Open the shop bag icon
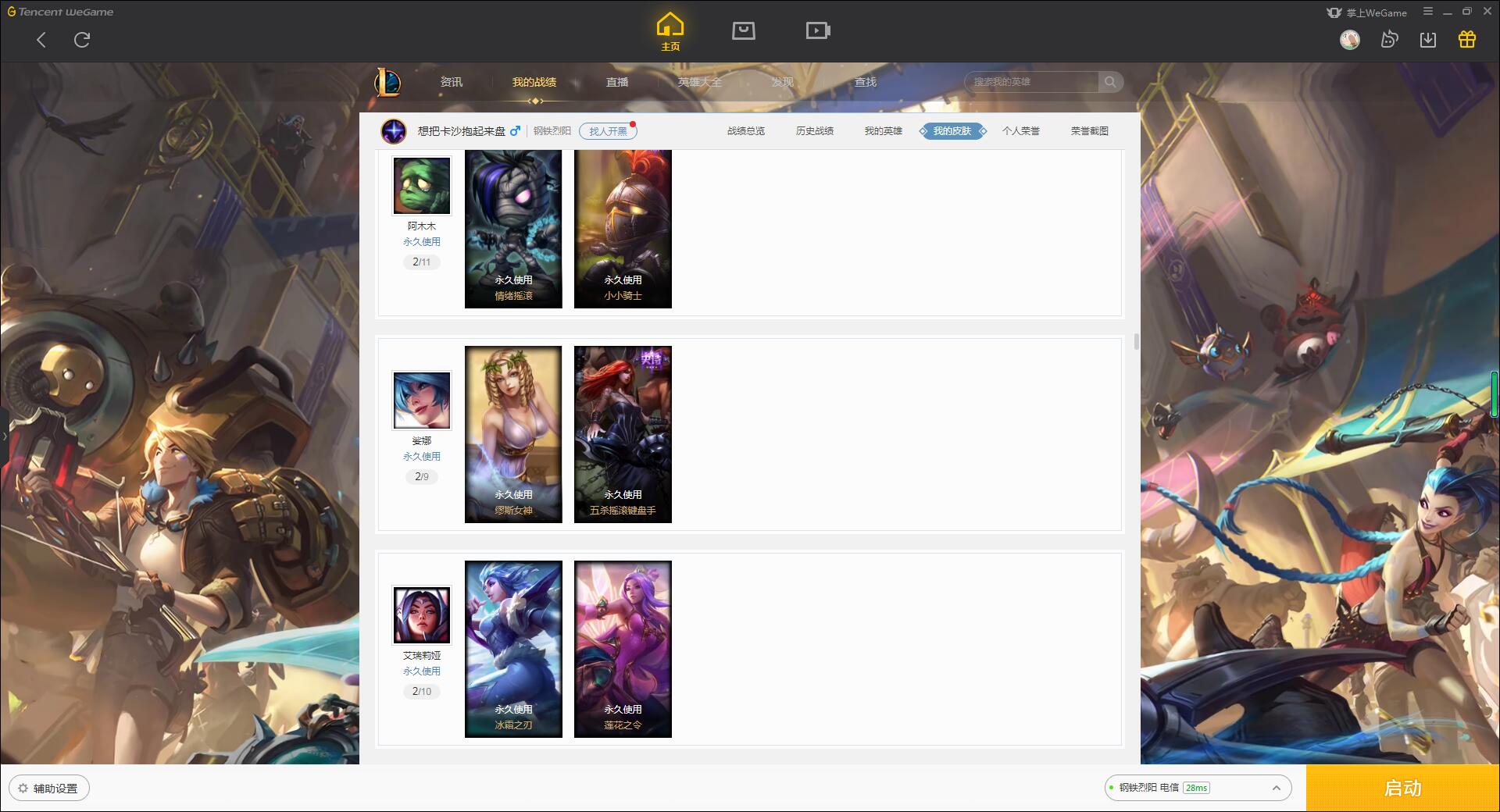The width and height of the screenshot is (1500, 812). [x=744, y=31]
